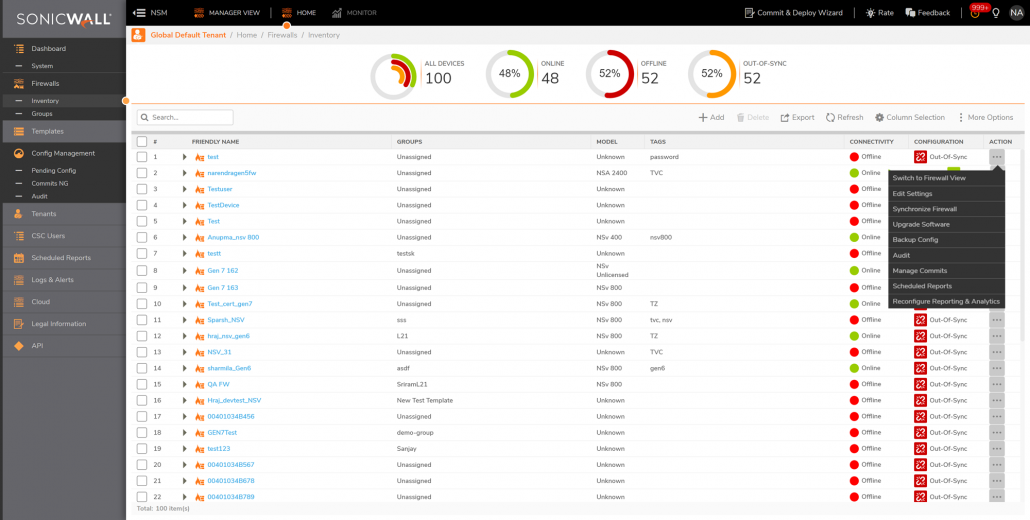
Task: Expand the sharmila_Gen6 row
Action: (x=185, y=368)
